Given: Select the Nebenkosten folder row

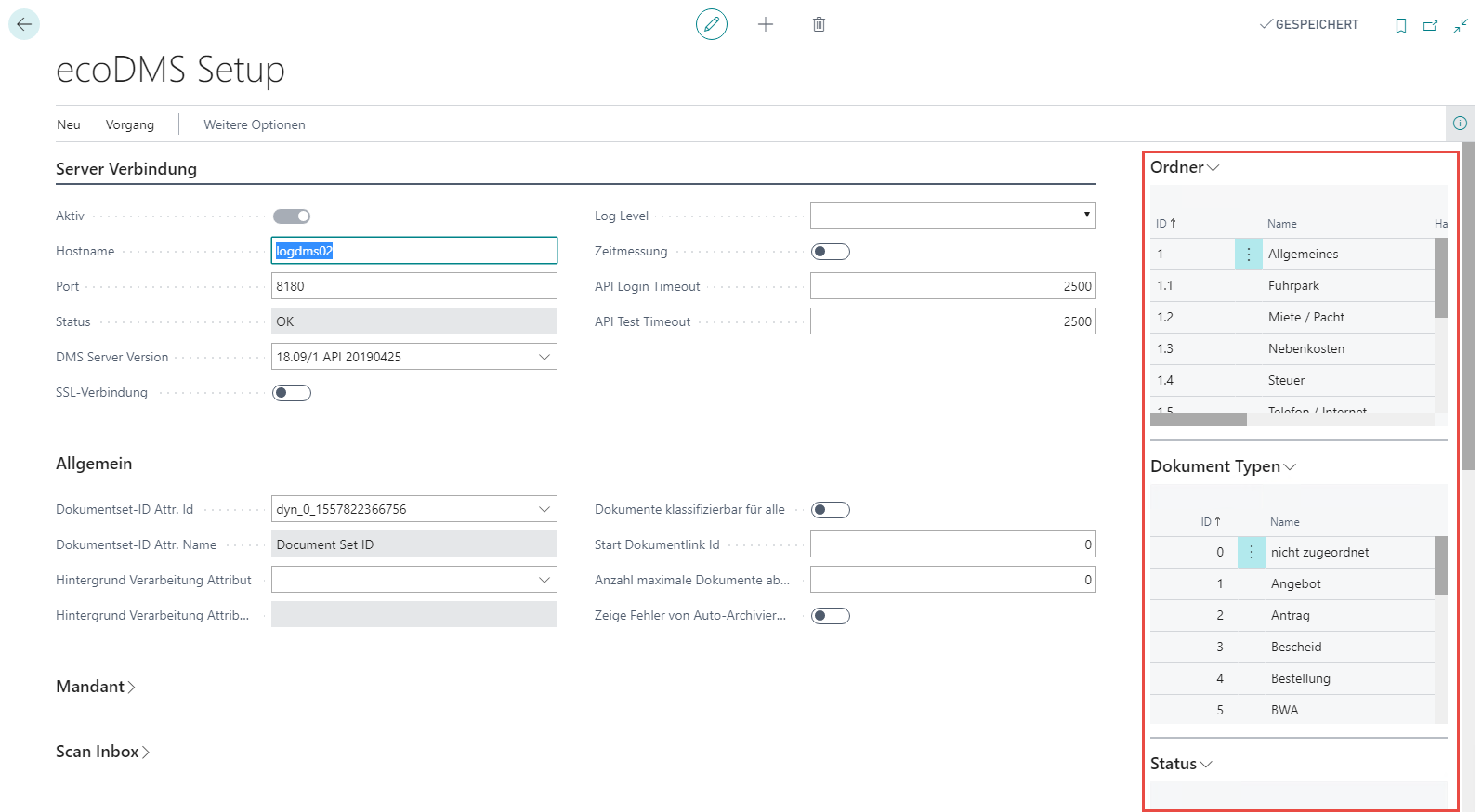Looking at the screenshot, I should point(1292,349).
